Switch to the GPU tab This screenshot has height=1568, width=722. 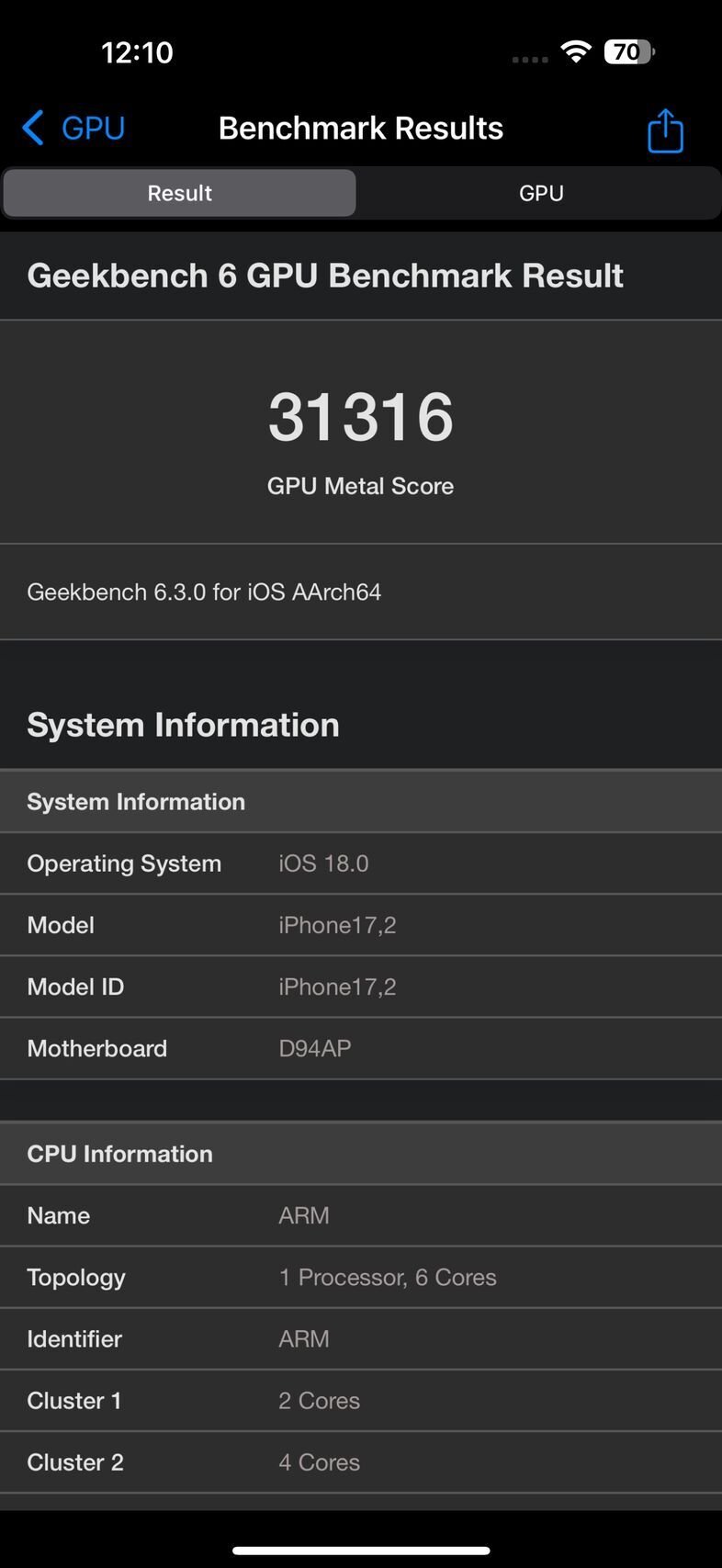coord(540,193)
